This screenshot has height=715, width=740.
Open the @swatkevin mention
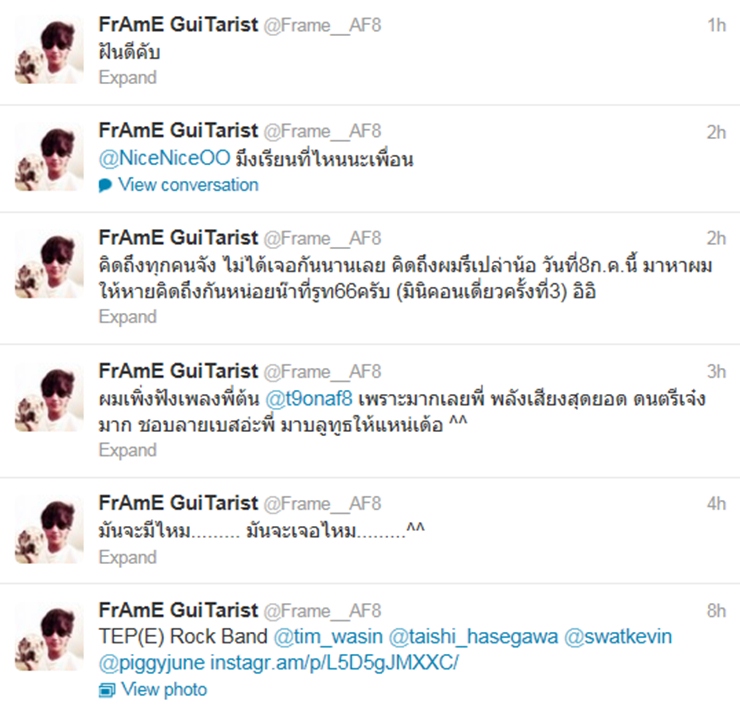[618, 637]
